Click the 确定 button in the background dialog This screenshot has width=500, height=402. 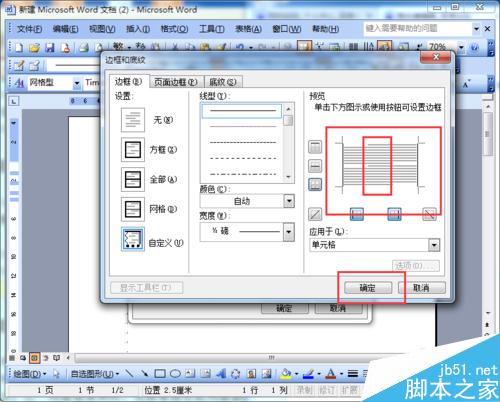pyautogui.click(x=285, y=308)
